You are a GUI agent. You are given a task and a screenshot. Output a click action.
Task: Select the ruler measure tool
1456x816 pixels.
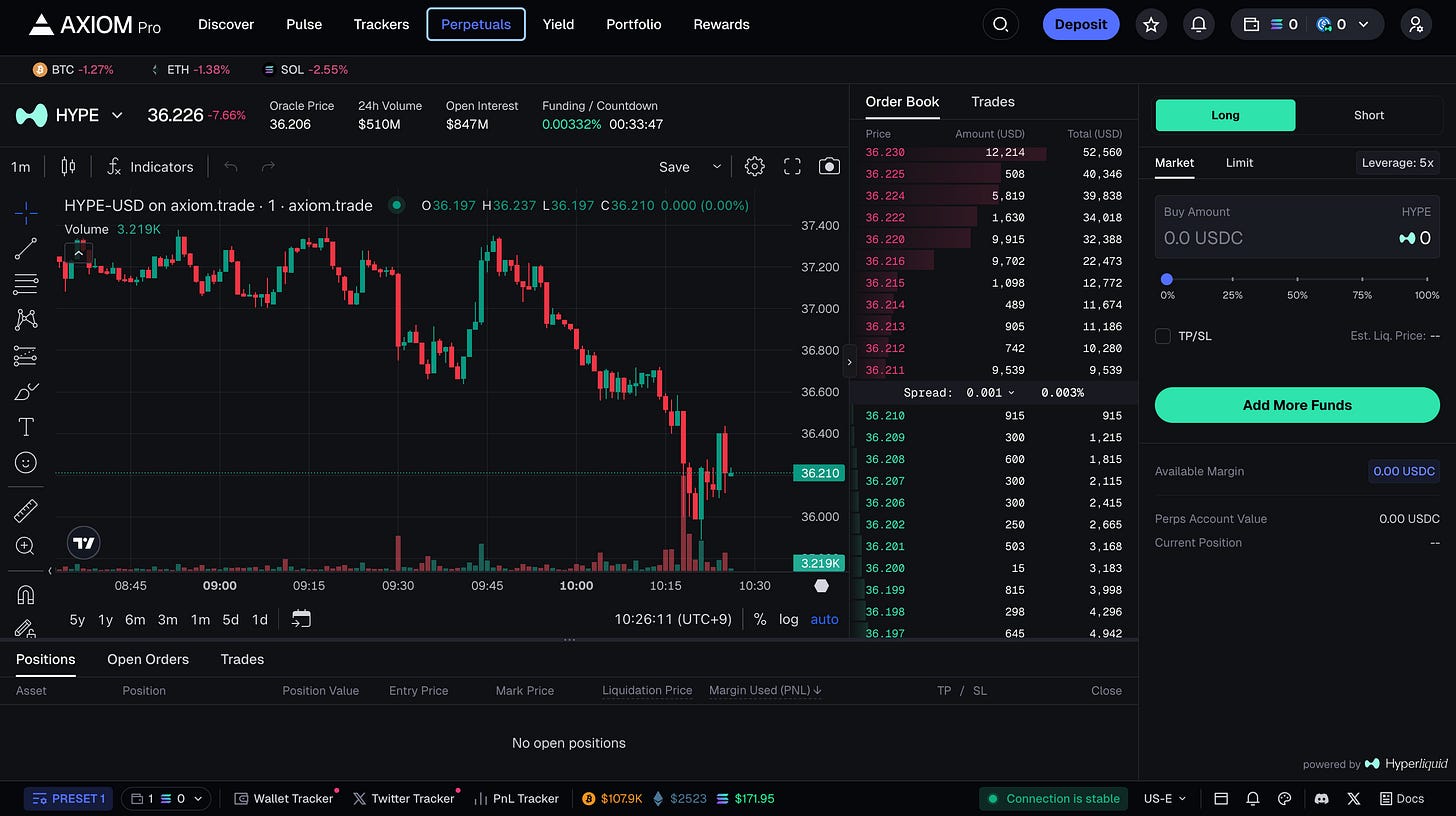26,511
